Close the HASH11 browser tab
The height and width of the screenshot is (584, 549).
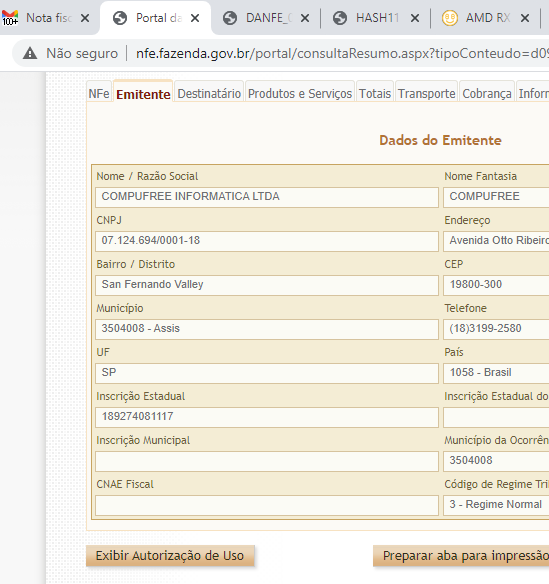click(x=415, y=18)
